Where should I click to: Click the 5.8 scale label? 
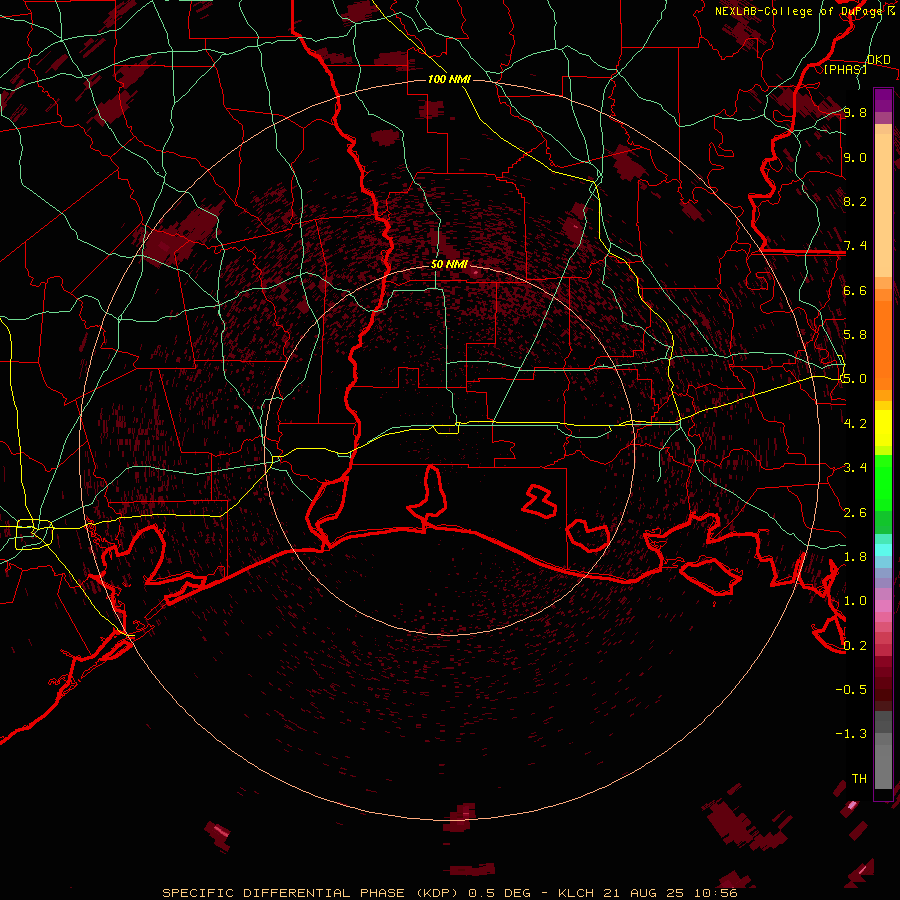(855, 335)
